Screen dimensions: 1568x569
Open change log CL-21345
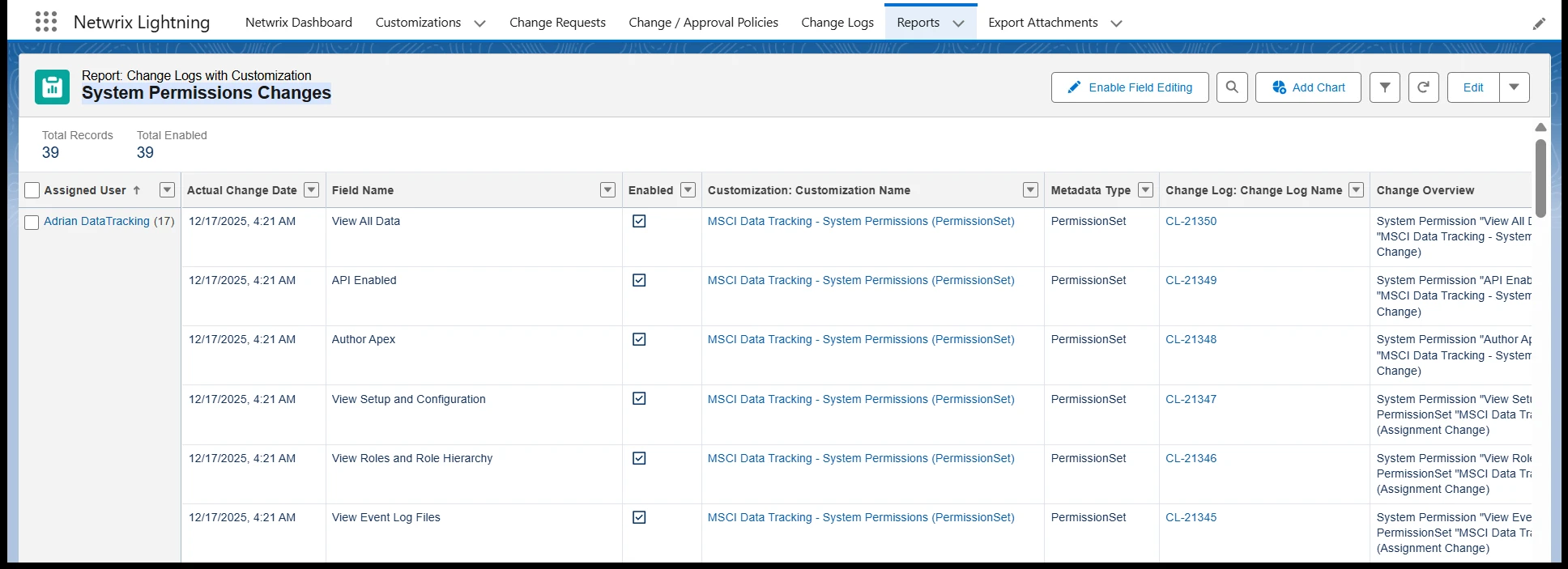coord(1191,517)
